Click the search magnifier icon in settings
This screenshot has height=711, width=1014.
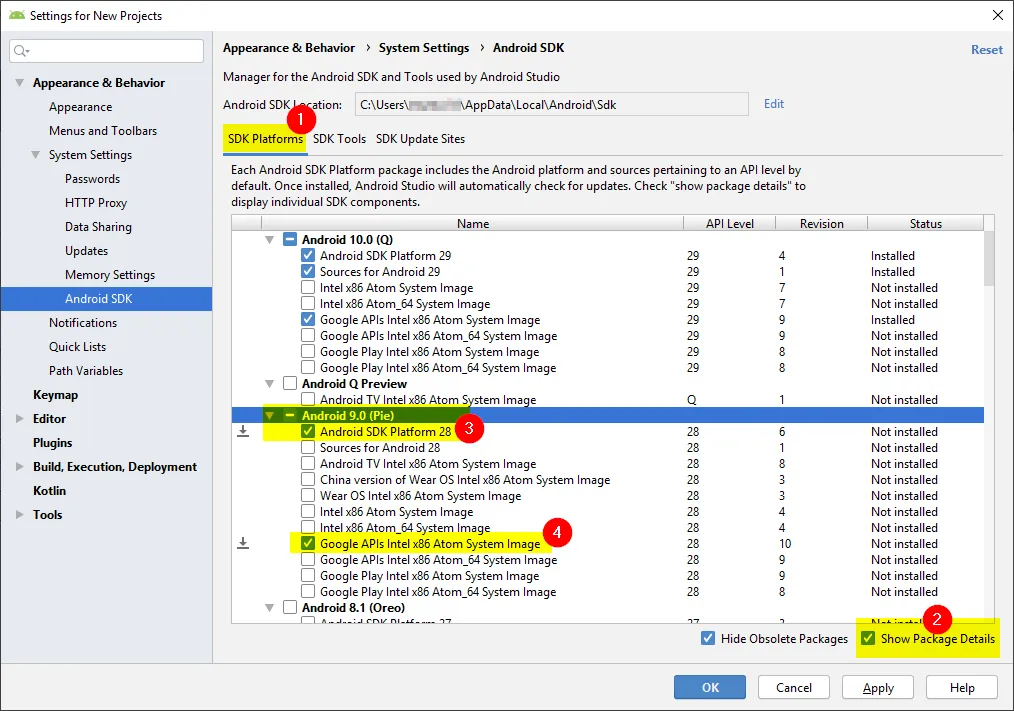[x=21, y=51]
